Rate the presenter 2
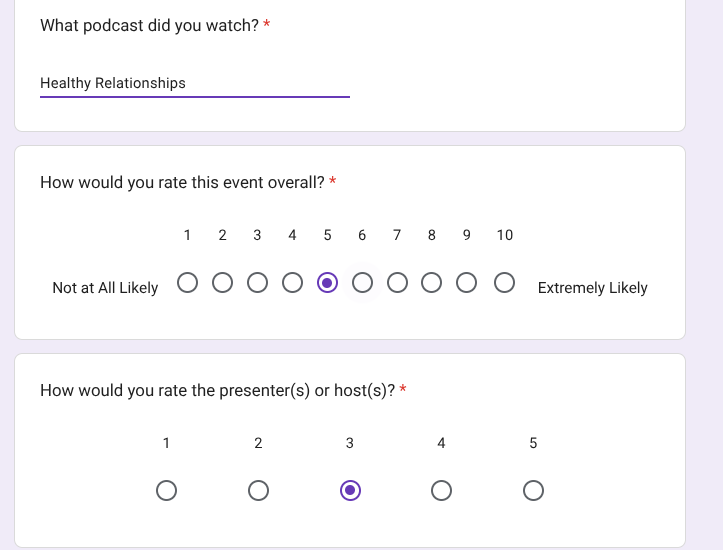 [258, 490]
